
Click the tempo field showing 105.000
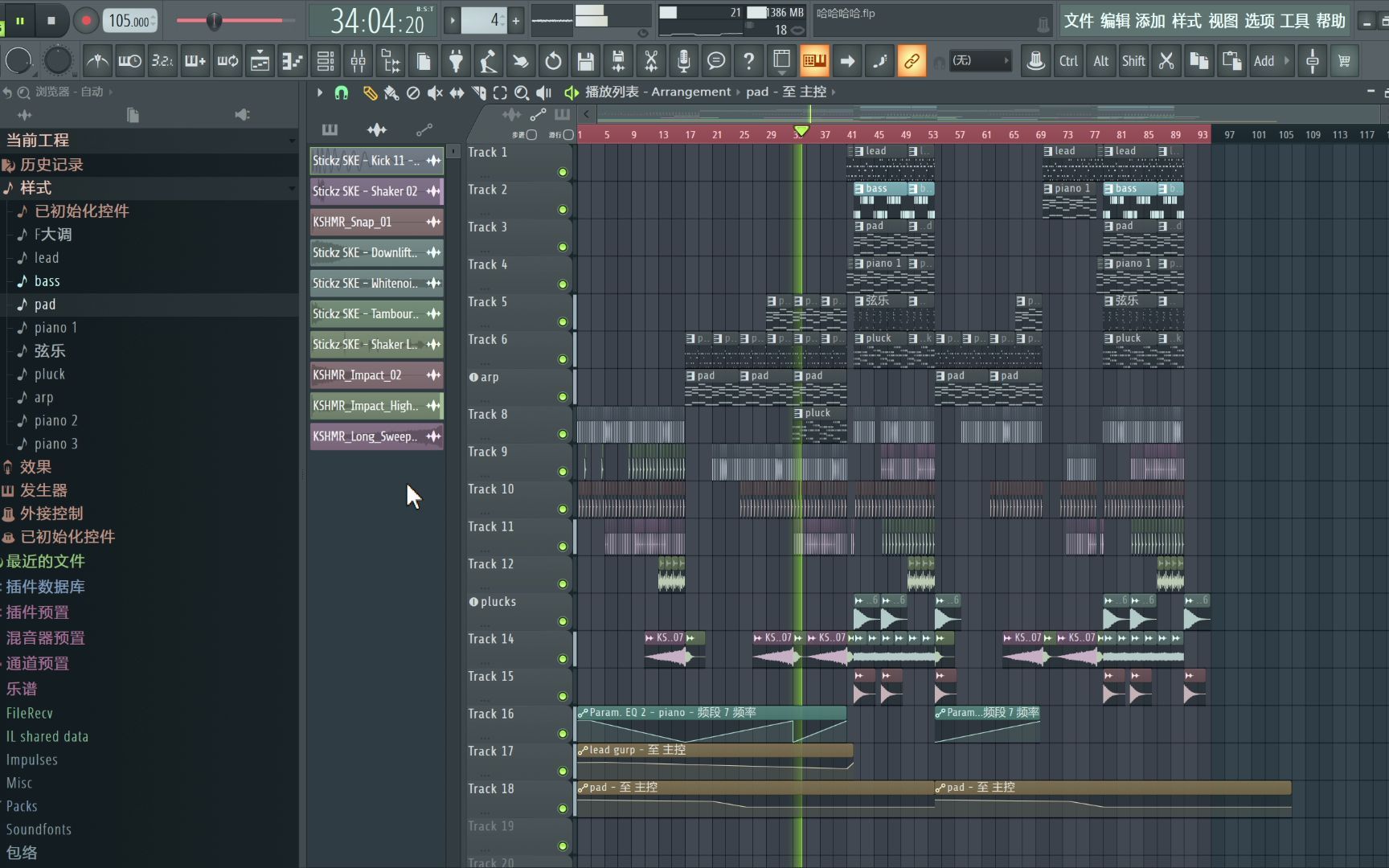coord(129,21)
